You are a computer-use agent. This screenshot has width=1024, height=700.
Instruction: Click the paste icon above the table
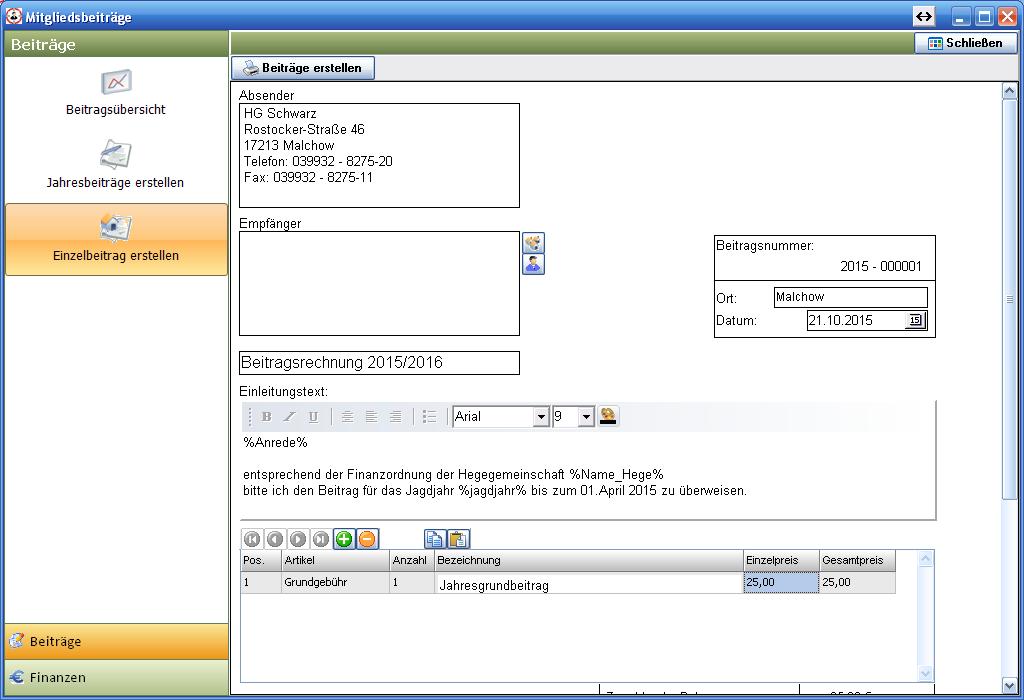(x=458, y=539)
